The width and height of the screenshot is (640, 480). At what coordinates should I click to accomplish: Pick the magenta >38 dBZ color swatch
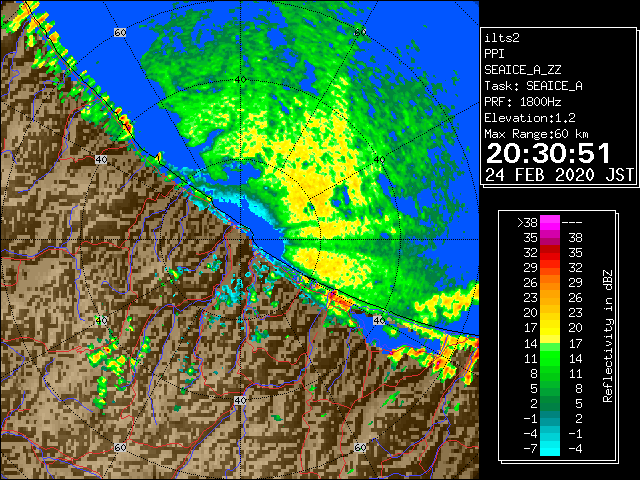click(x=550, y=223)
